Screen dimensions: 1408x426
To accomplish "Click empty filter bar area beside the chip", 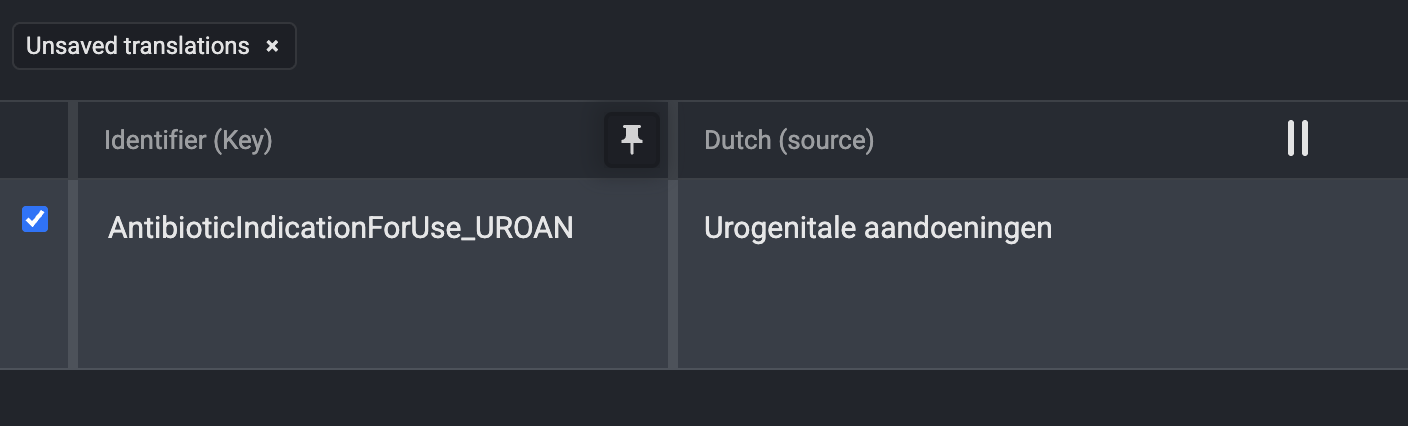I will click(x=800, y=46).
